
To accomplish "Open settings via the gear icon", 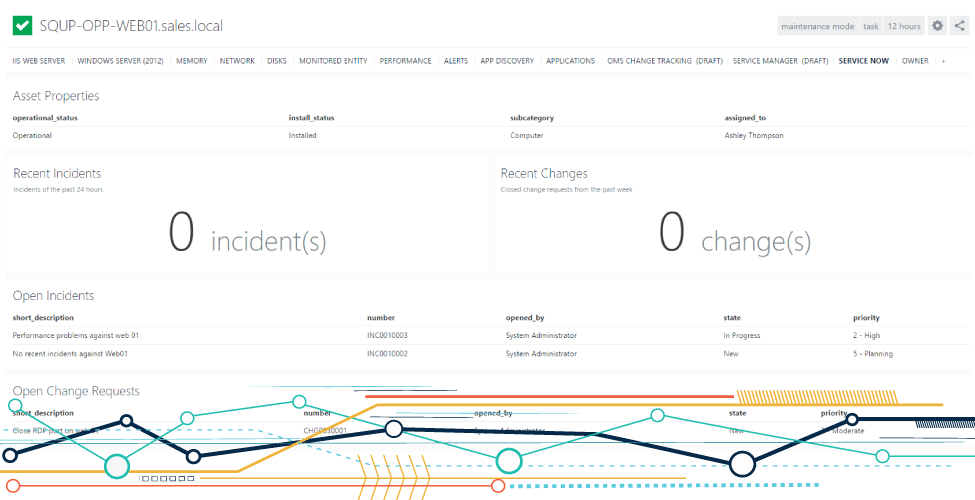I will (x=937, y=26).
